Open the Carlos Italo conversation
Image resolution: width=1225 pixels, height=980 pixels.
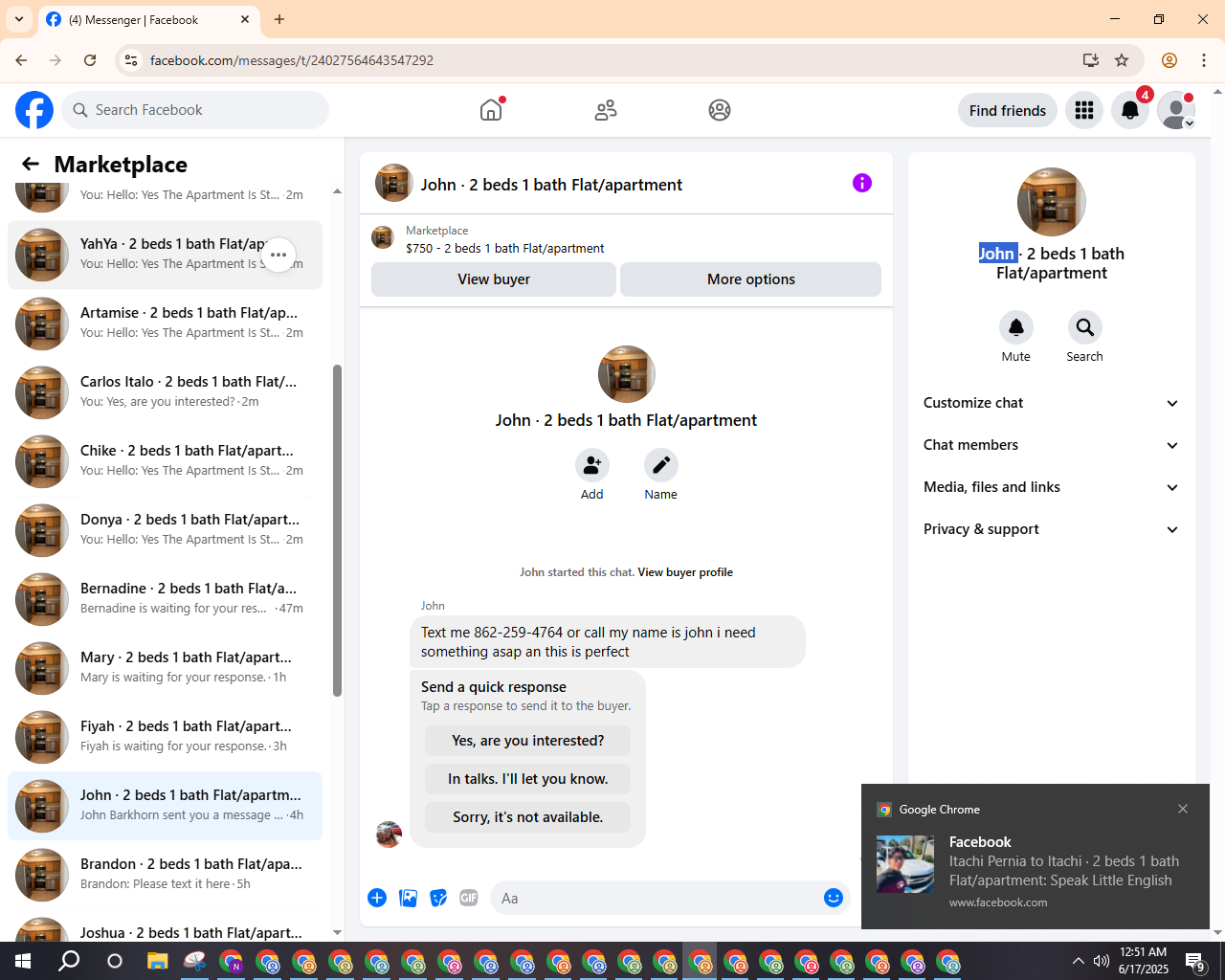[x=165, y=392]
